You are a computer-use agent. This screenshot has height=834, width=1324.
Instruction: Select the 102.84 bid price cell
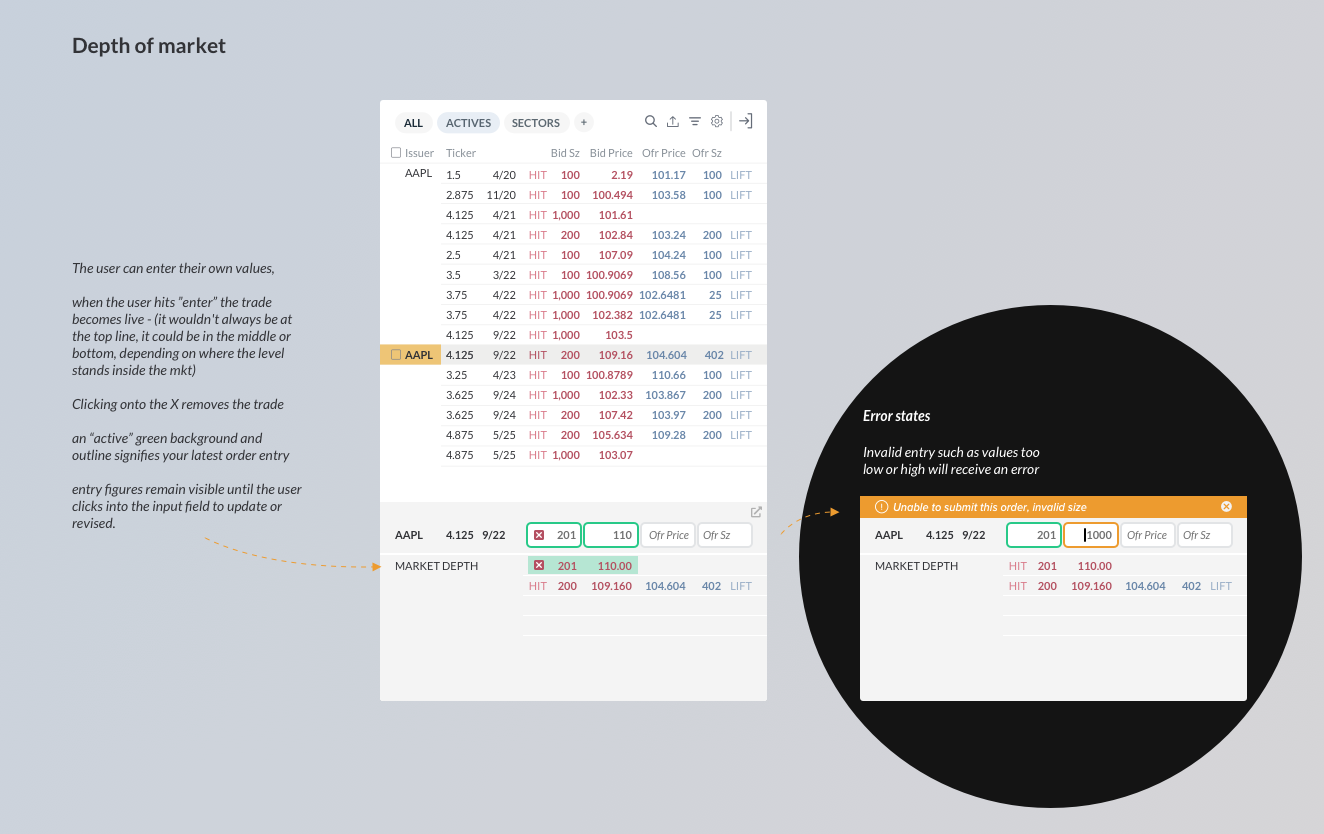click(615, 235)
